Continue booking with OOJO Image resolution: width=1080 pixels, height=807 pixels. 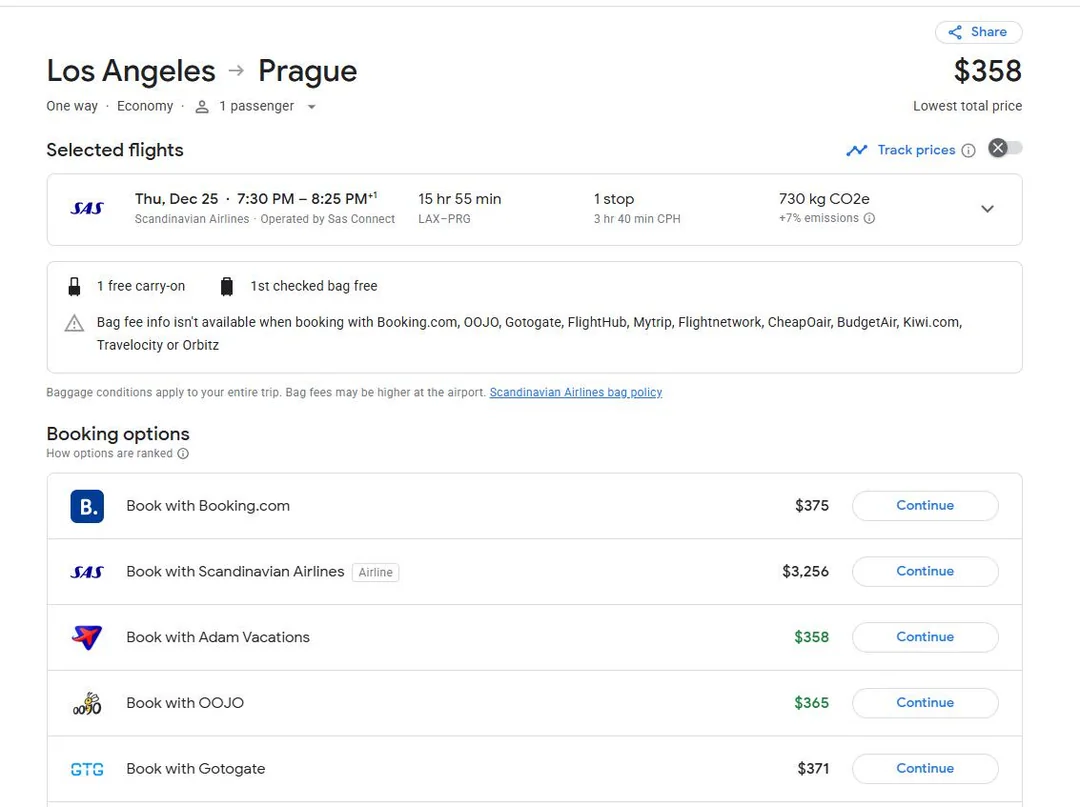click(924, 703)
